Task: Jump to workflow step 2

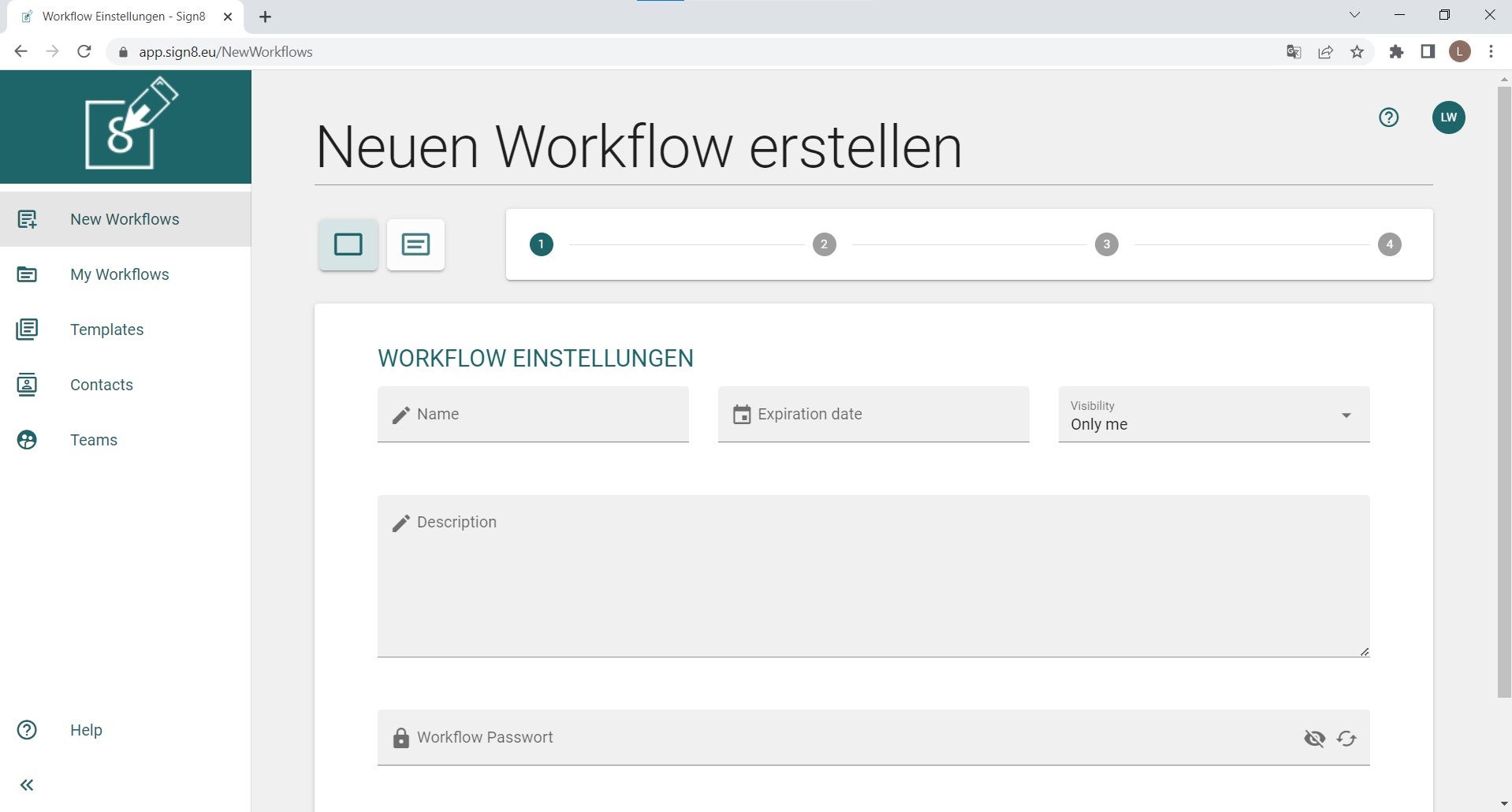Action: [824, 244]
